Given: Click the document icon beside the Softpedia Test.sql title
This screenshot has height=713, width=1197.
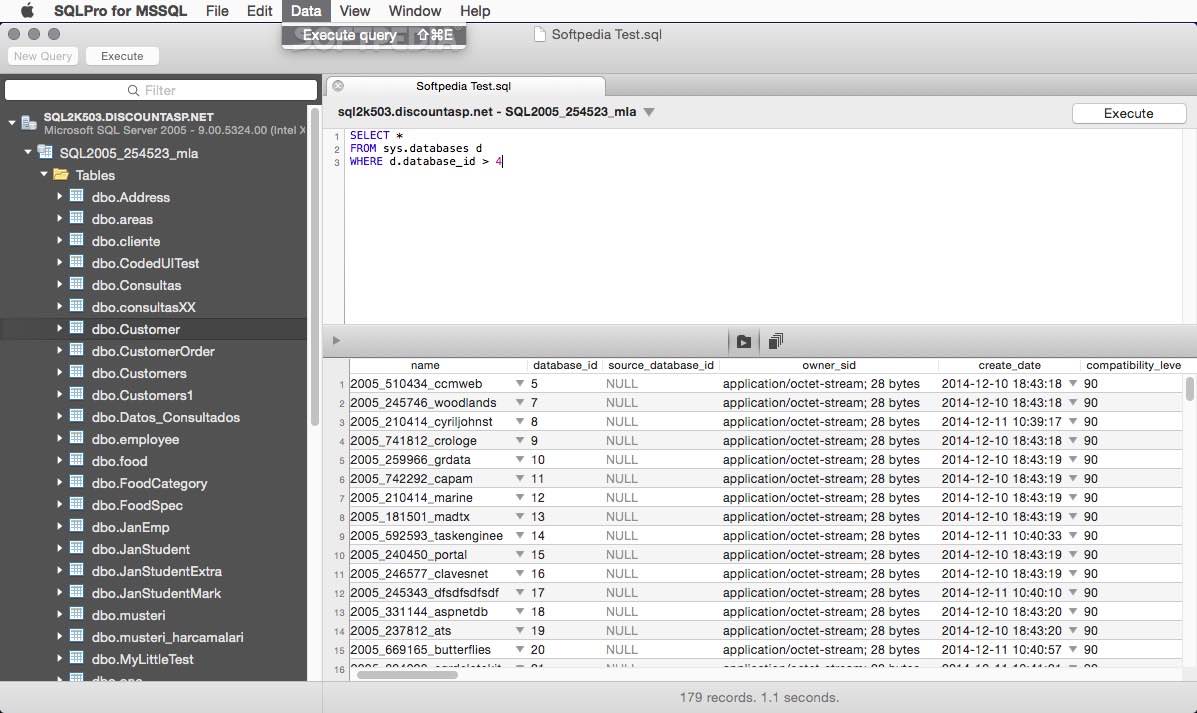Looking at the screenshot, I should click(540, 34).
